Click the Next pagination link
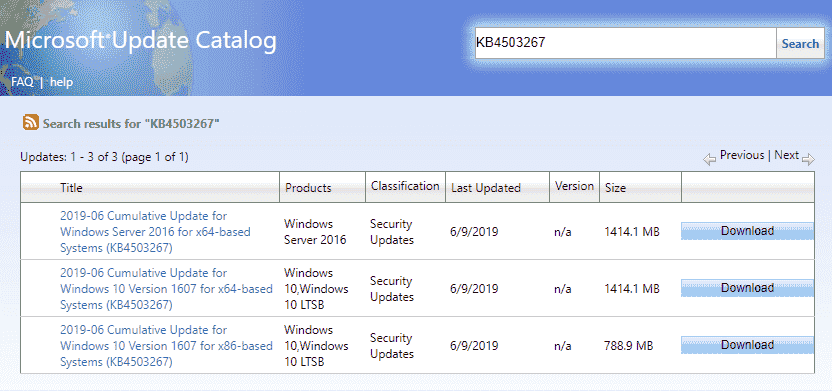832x391 pixels. (786, 155)
